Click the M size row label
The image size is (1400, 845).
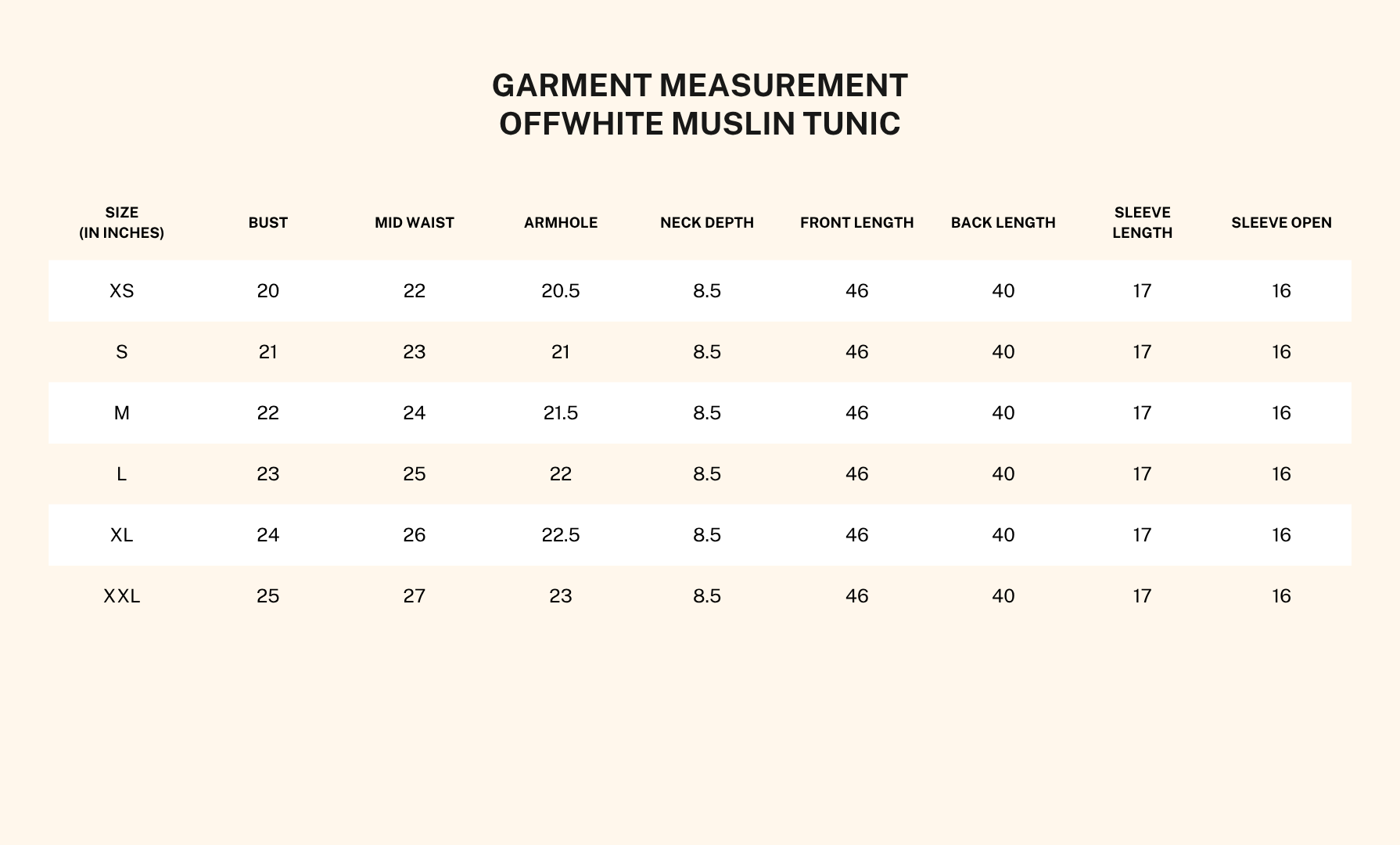click(x=122, y=413)
